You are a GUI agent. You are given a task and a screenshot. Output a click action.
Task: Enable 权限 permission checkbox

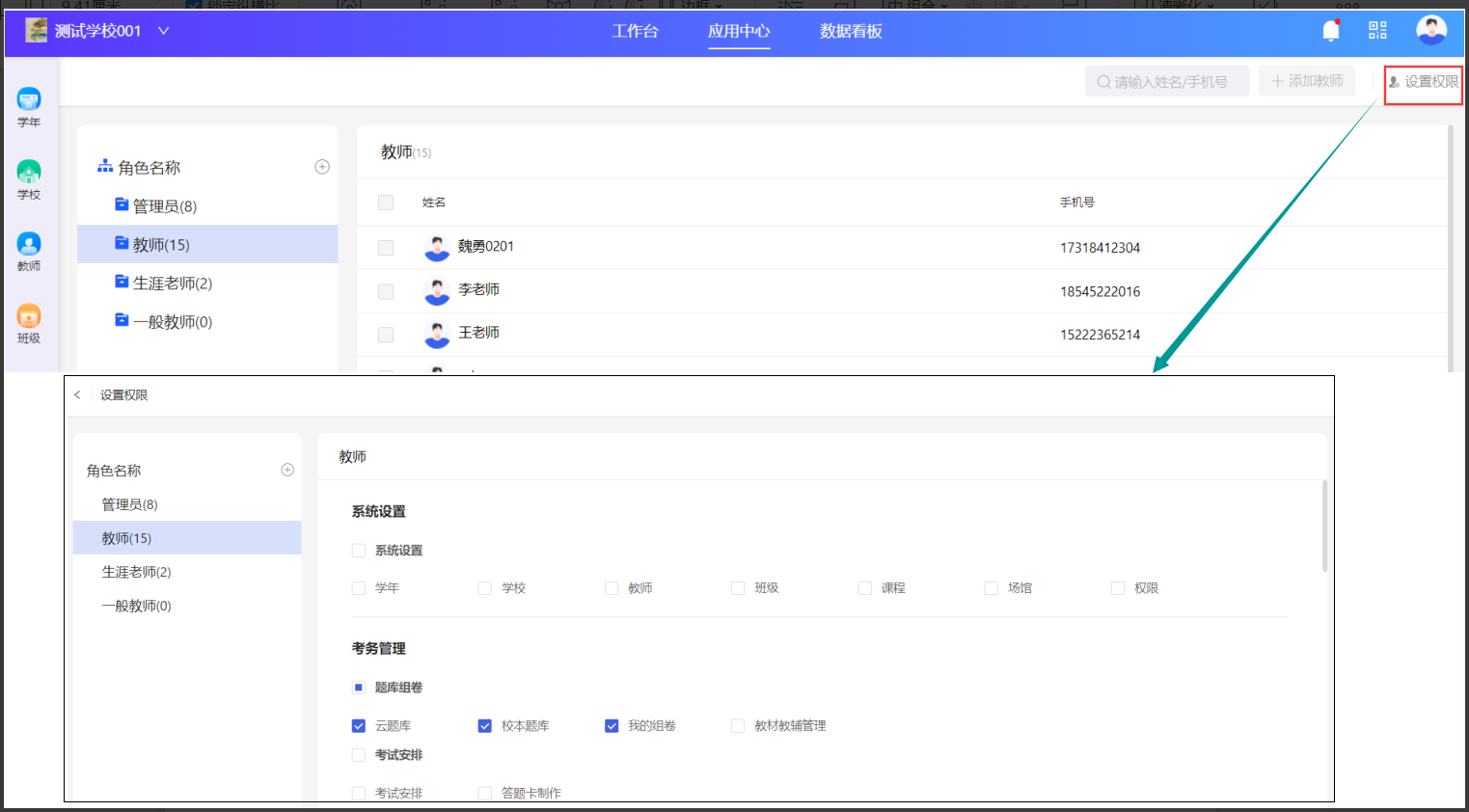click(x=1118, y=588)
